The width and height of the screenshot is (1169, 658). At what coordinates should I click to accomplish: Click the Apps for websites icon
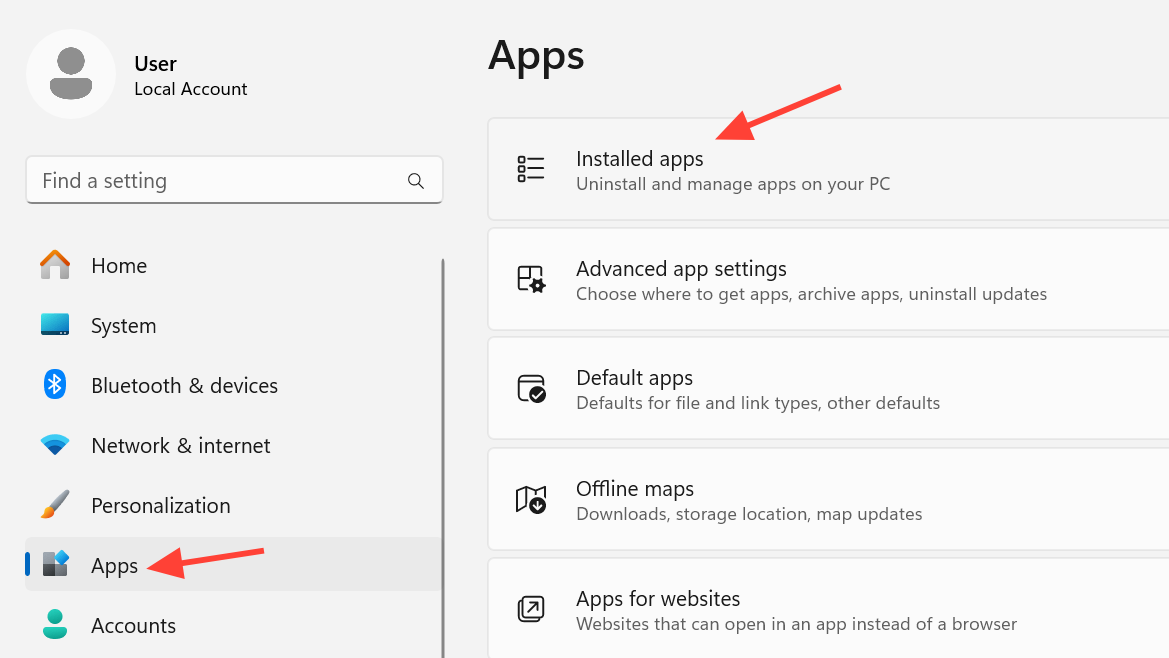(x=530, y=609)
